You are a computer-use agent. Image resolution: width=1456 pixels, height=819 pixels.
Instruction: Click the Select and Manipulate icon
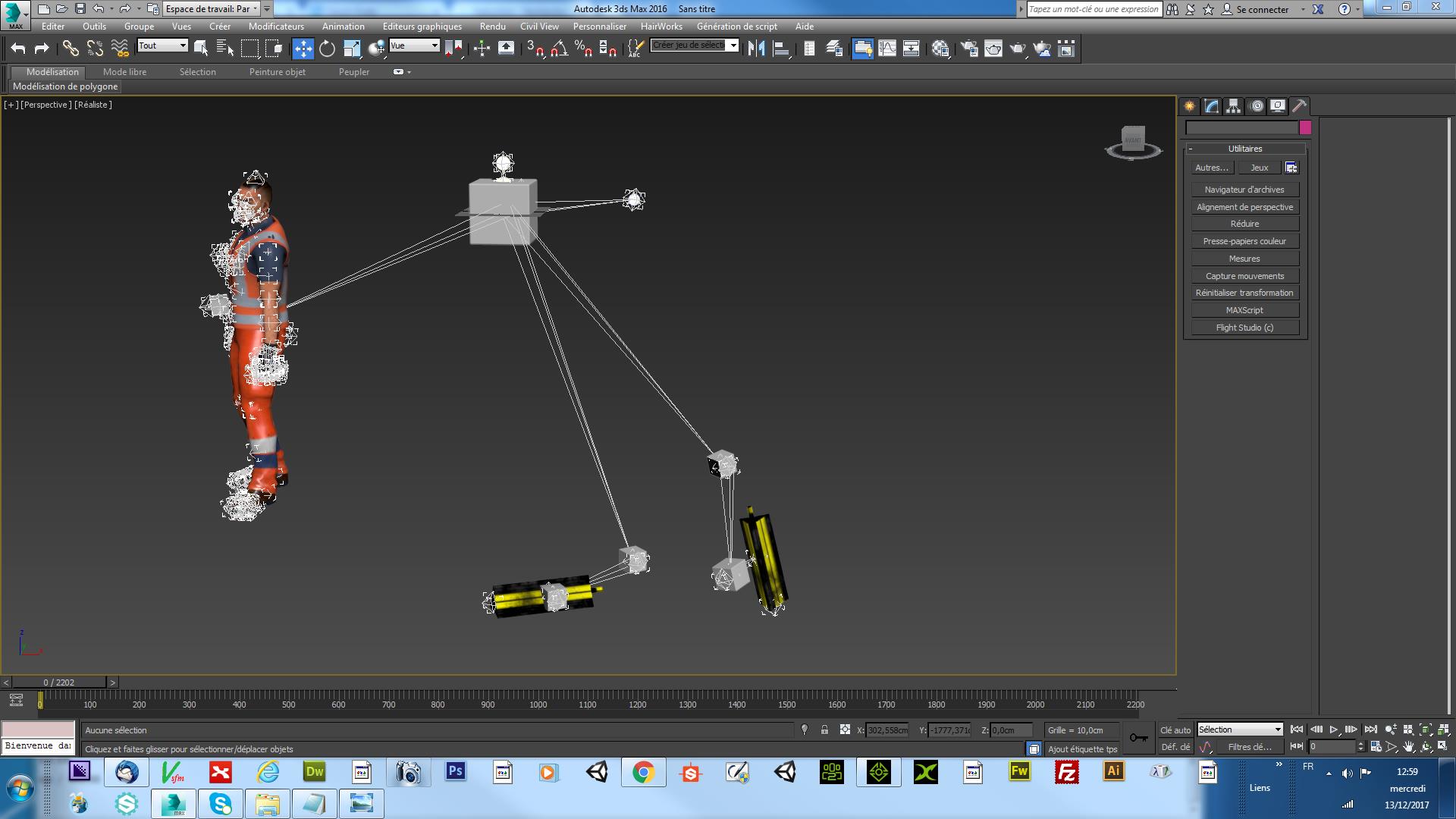point(482,49)
